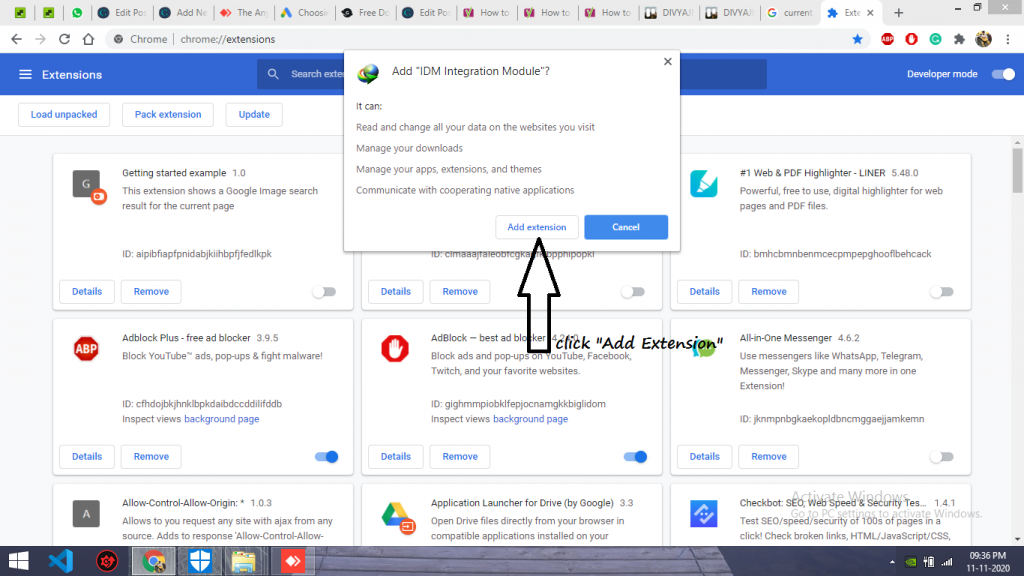Open Details for Getting started example
The image size is (1024, 576).
[87, 292]
